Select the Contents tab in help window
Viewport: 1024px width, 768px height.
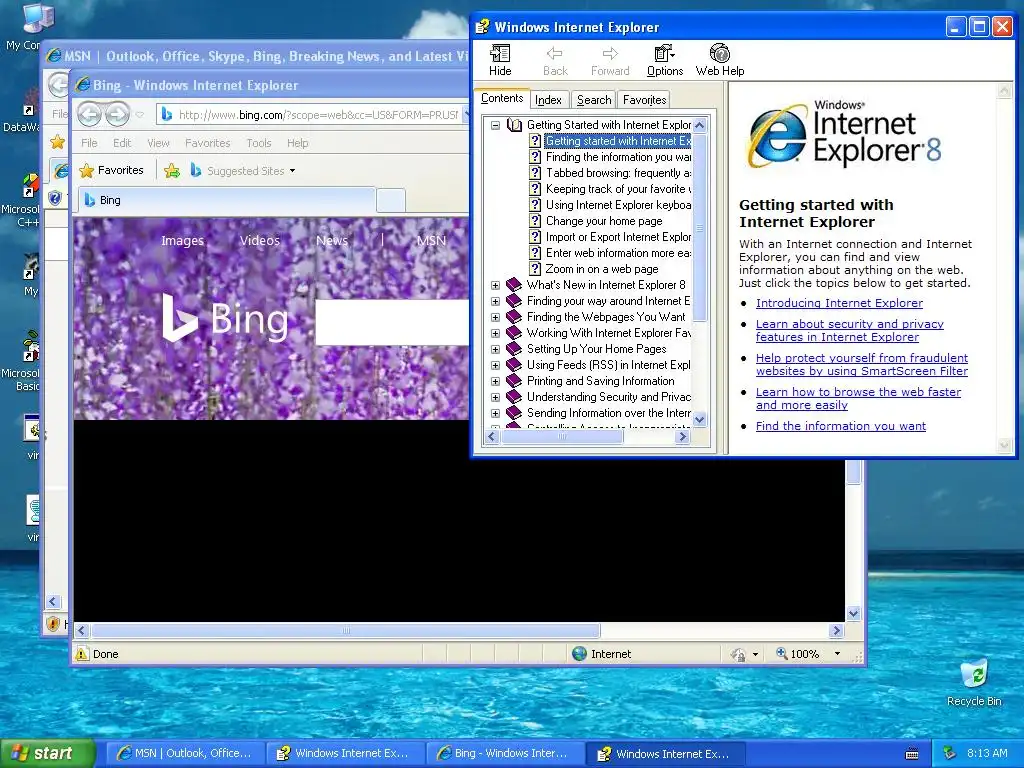(502, 99)
